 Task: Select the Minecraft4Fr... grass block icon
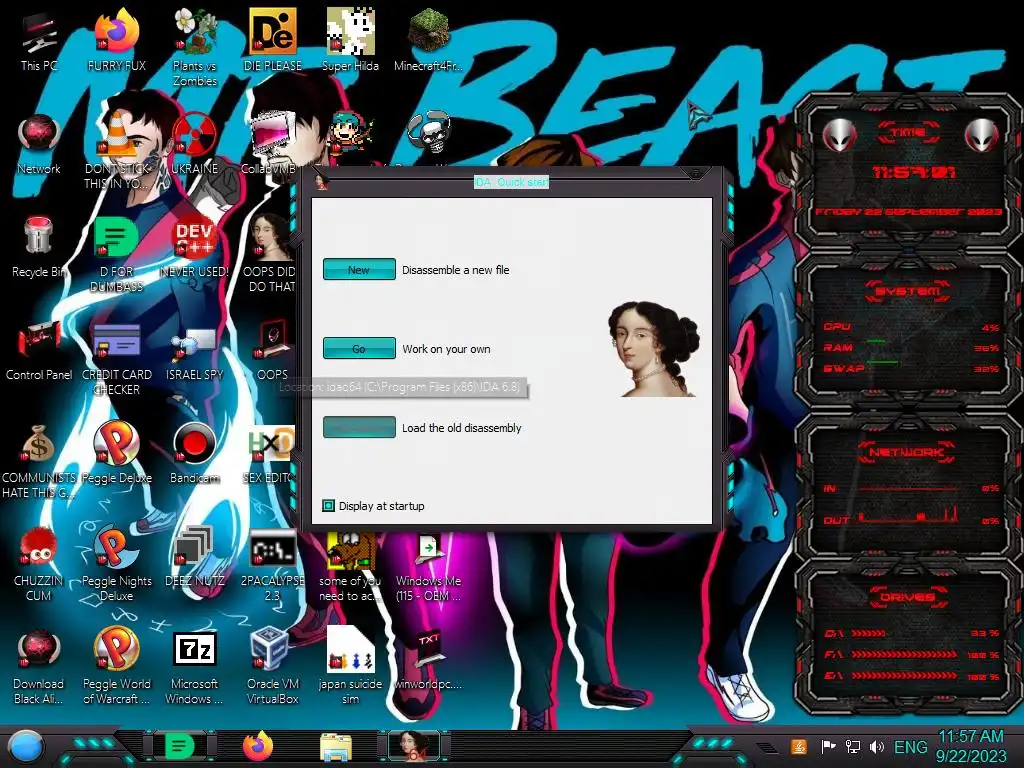428,40
